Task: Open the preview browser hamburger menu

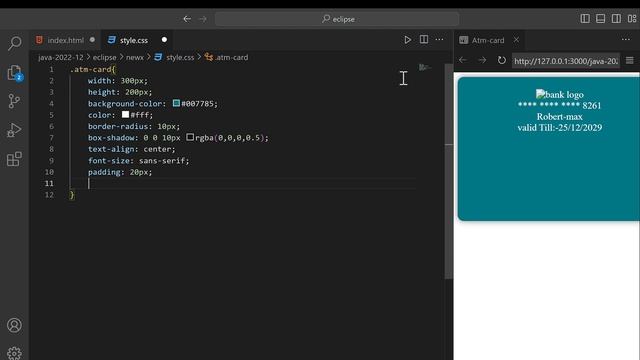Action: coord(630,60)
